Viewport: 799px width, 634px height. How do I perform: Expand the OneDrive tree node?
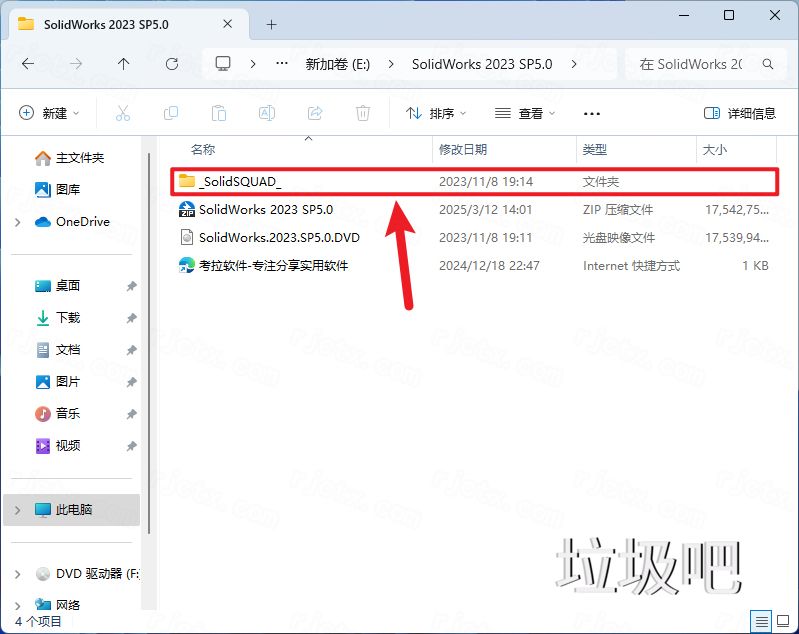[18, 222]
